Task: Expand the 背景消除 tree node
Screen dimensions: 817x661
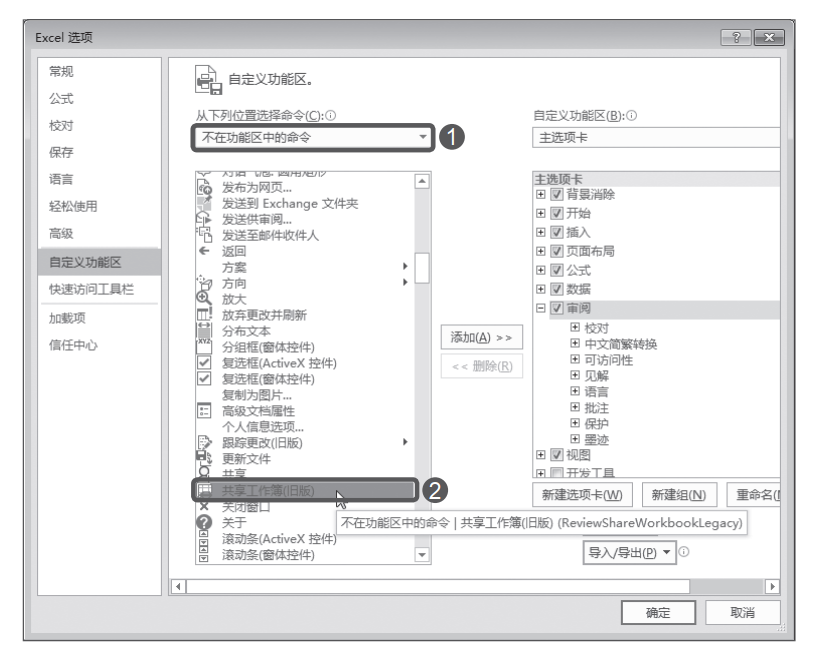Action: tap(541, 194)
